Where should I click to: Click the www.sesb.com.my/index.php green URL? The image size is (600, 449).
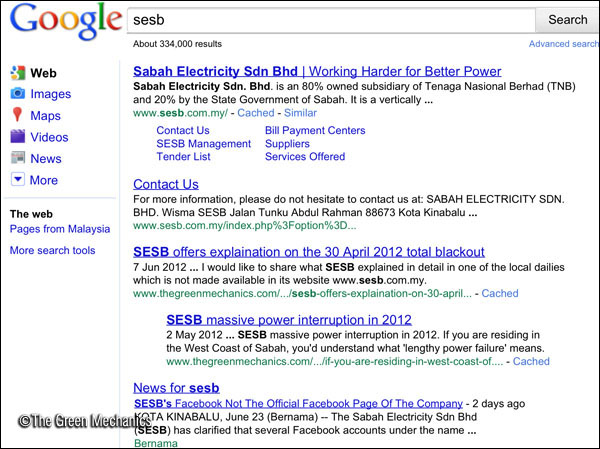coord(245,225)
